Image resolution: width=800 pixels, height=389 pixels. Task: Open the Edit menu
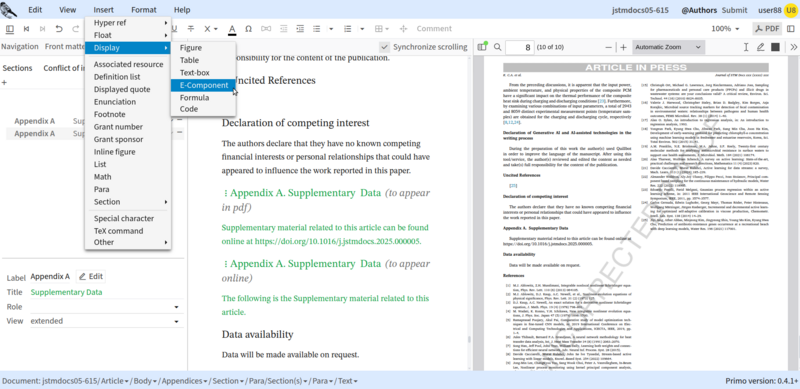(35, 10)
